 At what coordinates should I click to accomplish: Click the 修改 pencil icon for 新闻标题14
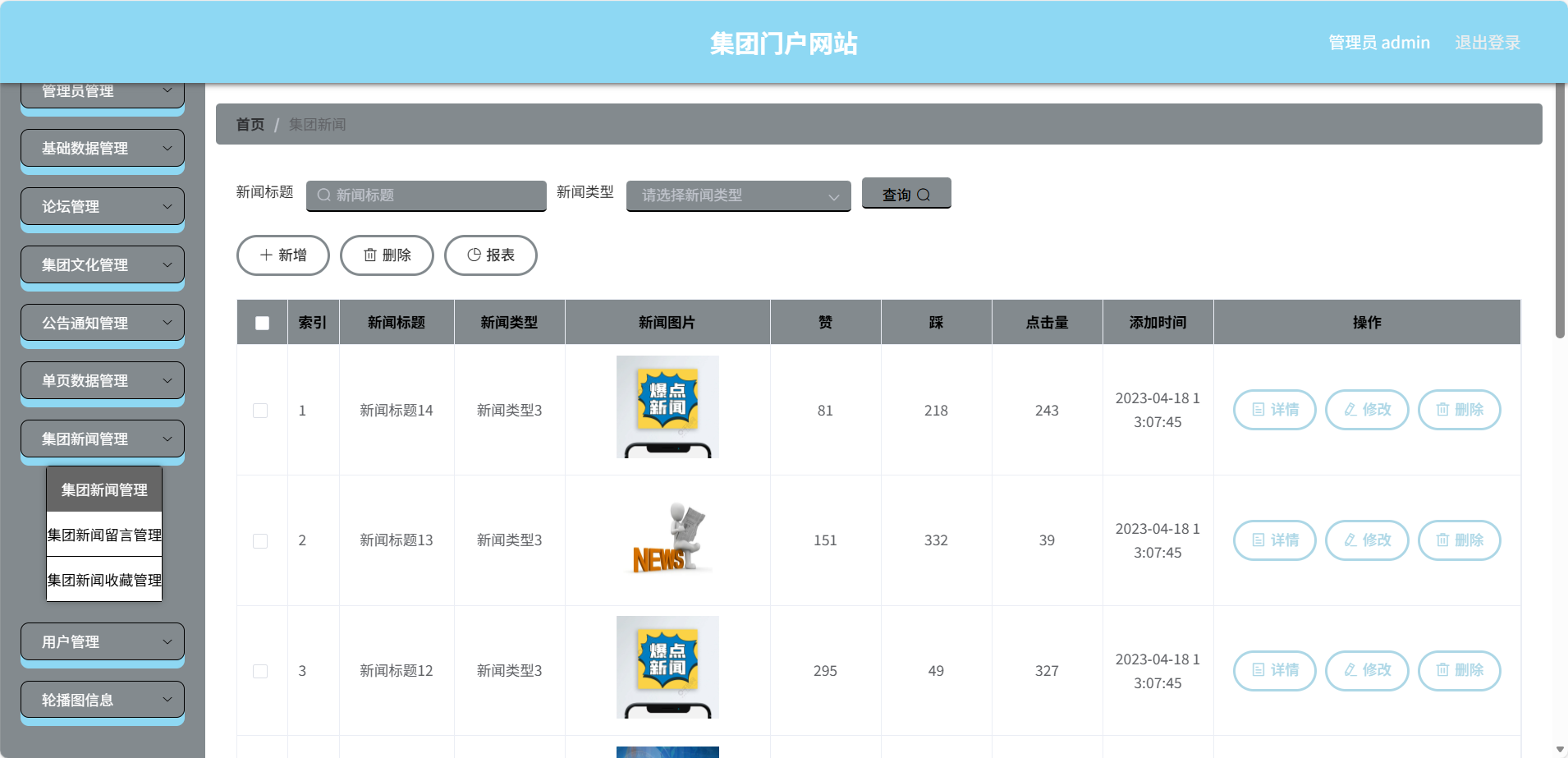click(1350, 410)
